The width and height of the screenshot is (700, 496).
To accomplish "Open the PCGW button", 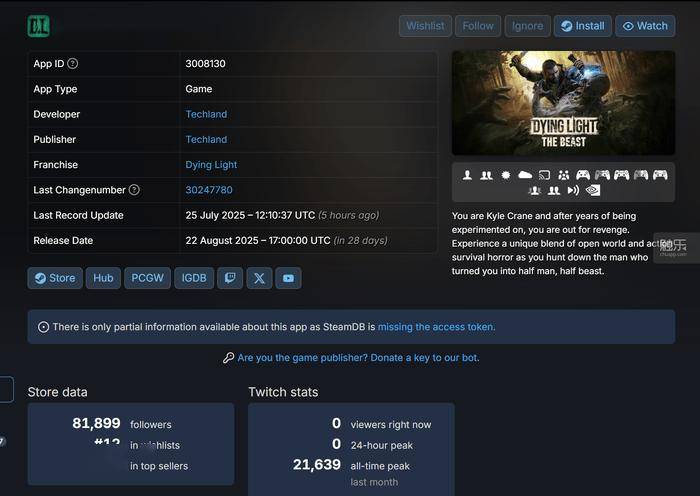I will [x=147, y=278].
